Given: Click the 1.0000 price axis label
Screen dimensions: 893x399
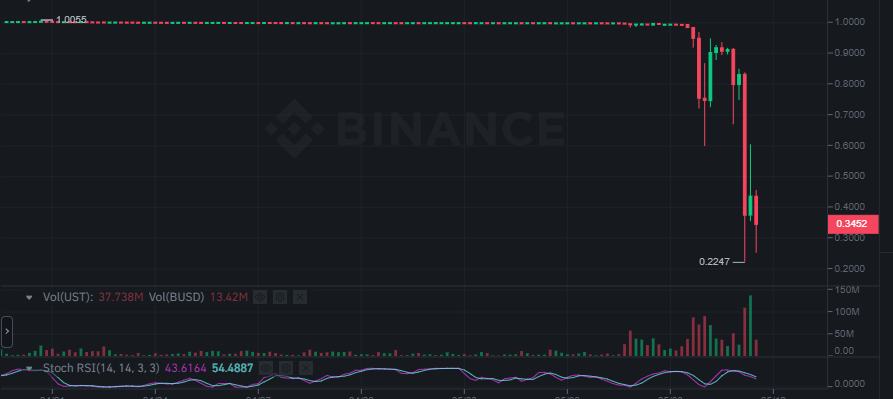Looking at the screenshot, I should [x=850, y=22].
